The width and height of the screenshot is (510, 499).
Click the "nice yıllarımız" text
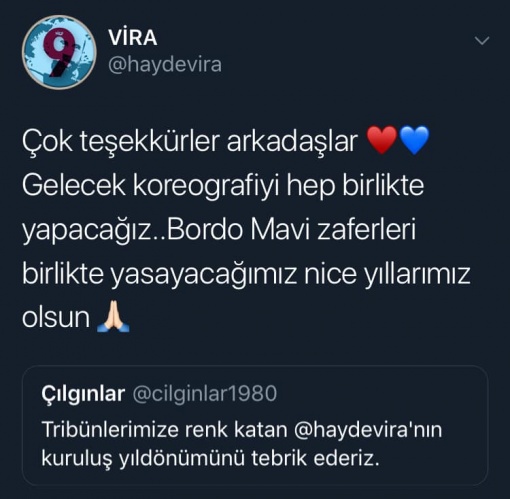(x=387, y=275)
